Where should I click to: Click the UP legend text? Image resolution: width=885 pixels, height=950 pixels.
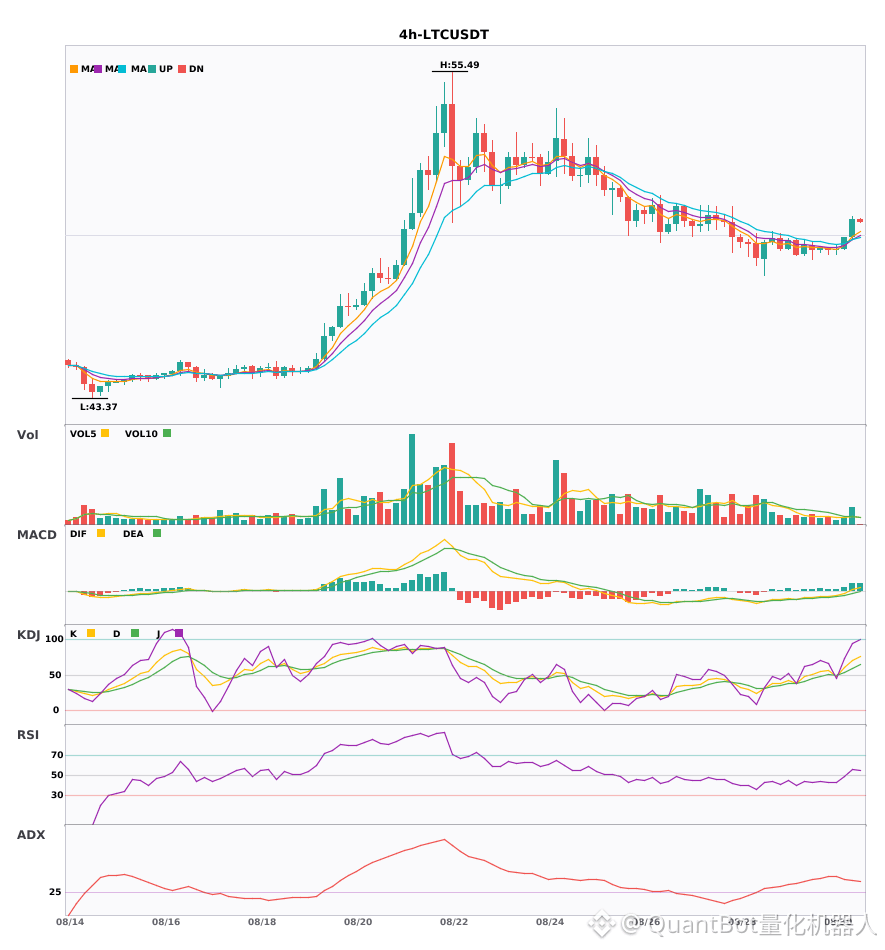pyautogui.click(x=166, y=69)
